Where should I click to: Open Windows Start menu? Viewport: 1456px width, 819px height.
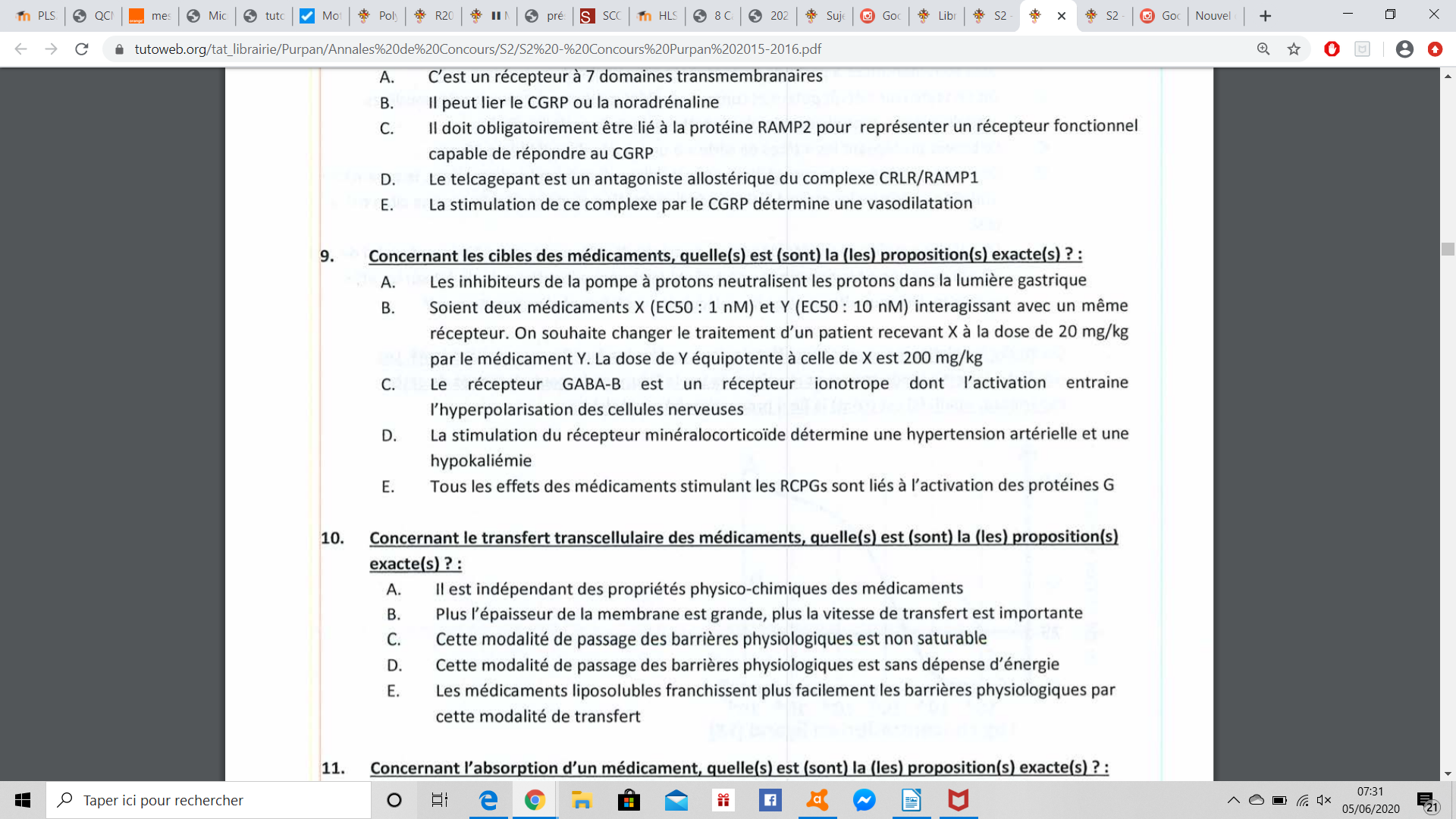coord(23,800)
